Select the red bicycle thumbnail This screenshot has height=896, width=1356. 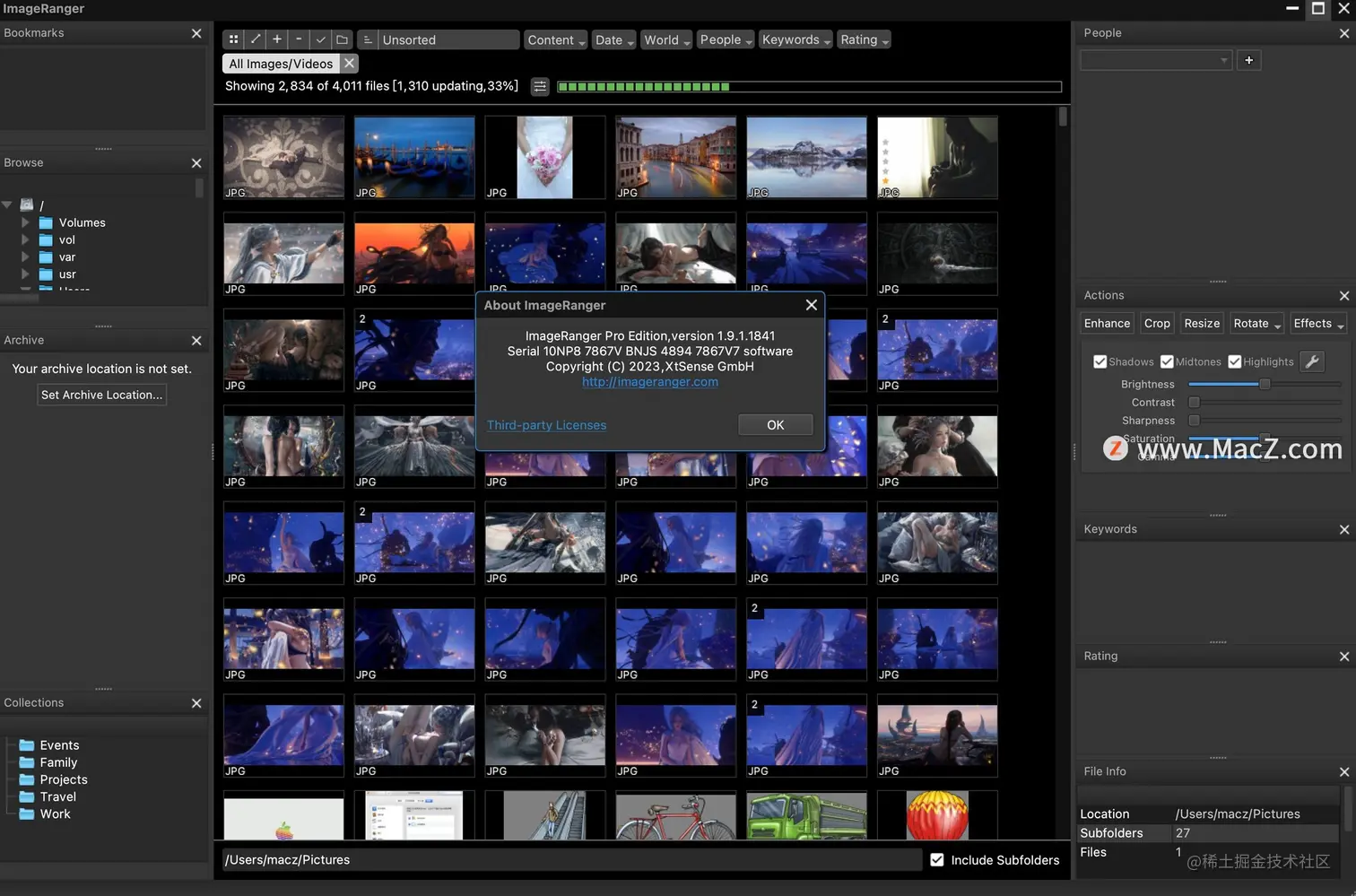click(x=676, y=815)
